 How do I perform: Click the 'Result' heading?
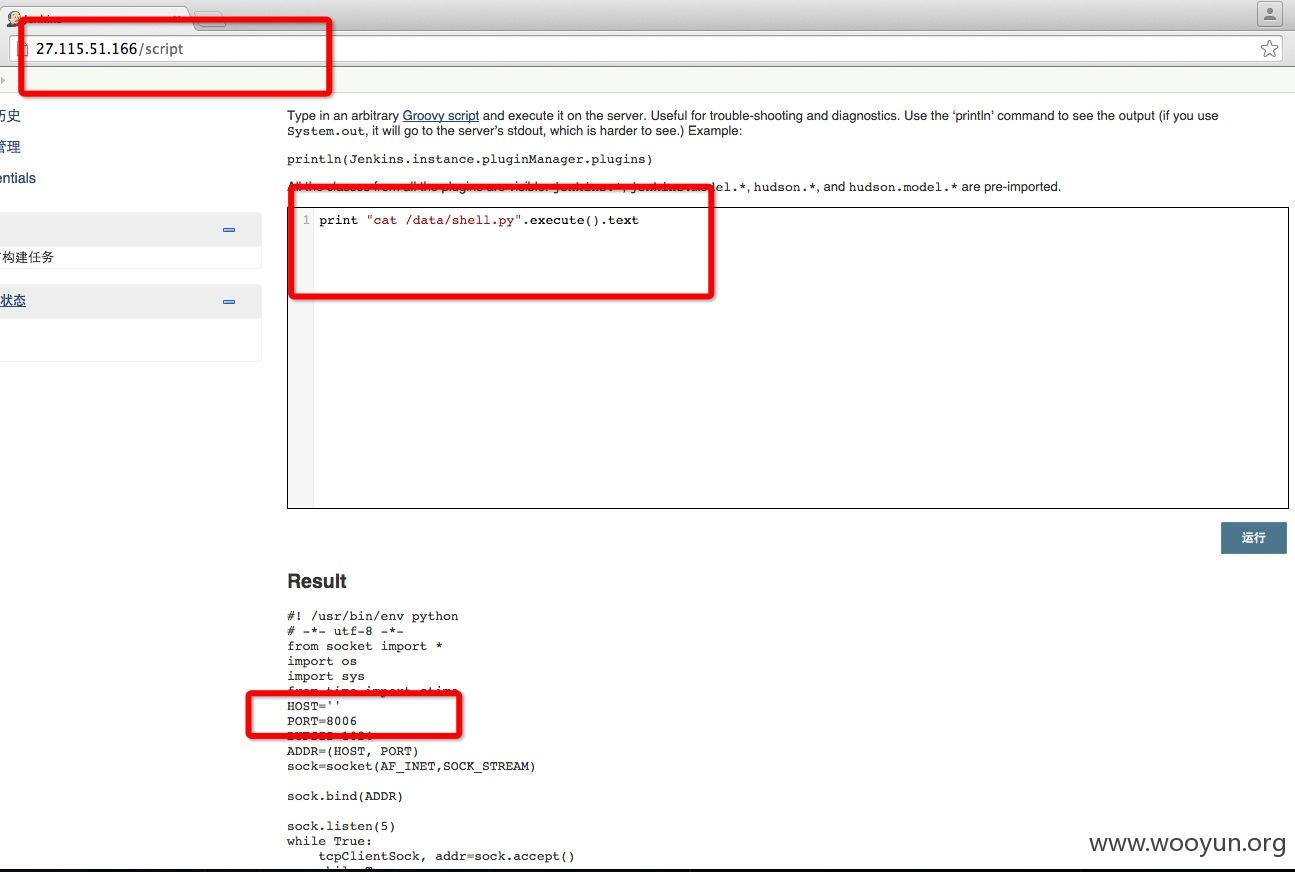tap(317, 581)
